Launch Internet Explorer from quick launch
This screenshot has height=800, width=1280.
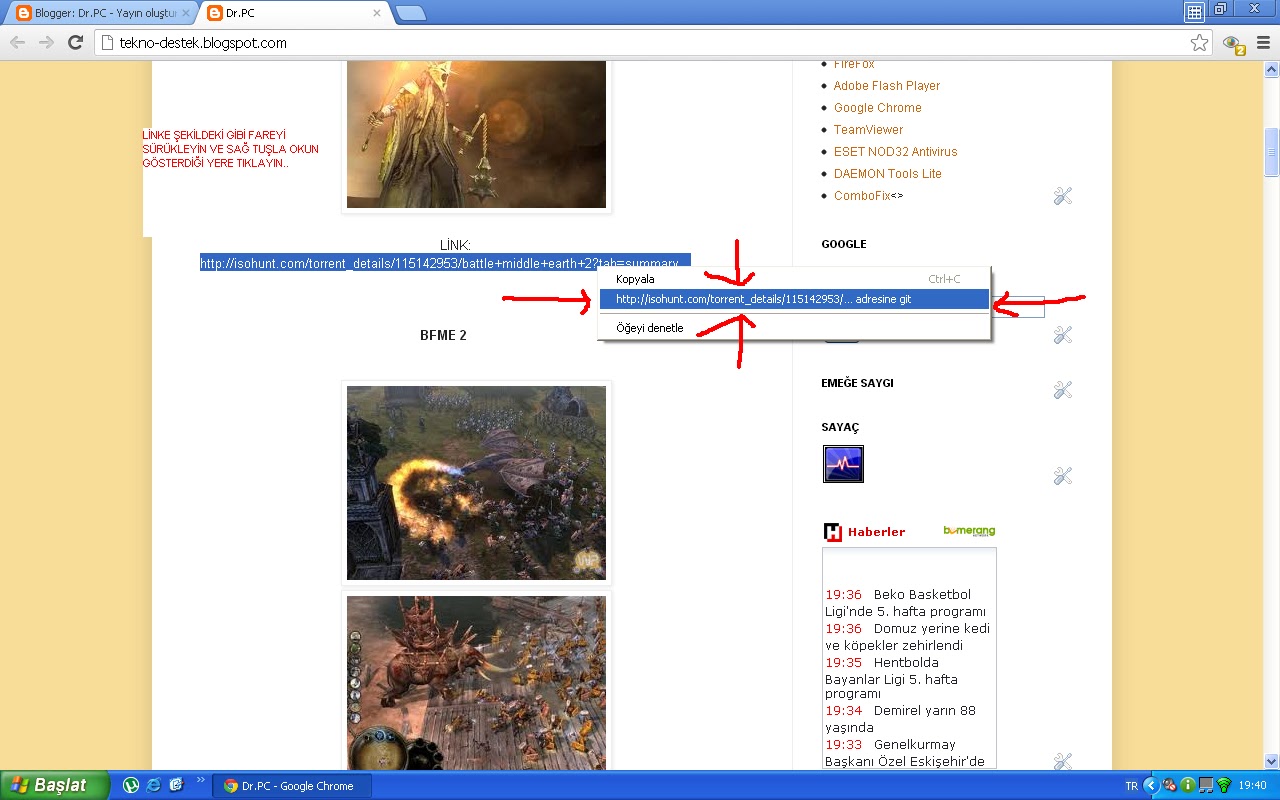click(x=154, y=786)
